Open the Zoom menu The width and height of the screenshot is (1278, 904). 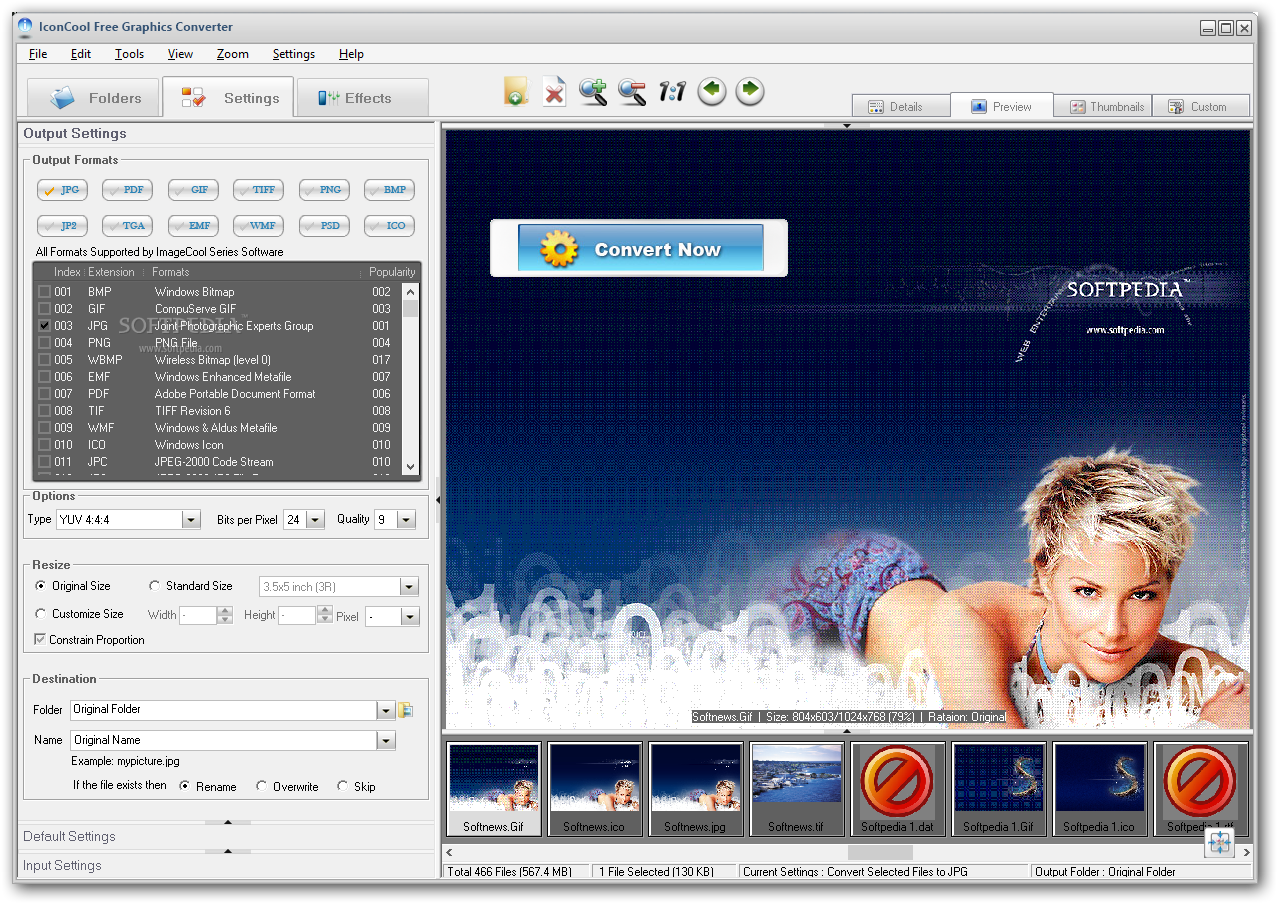tap(233, 54)
